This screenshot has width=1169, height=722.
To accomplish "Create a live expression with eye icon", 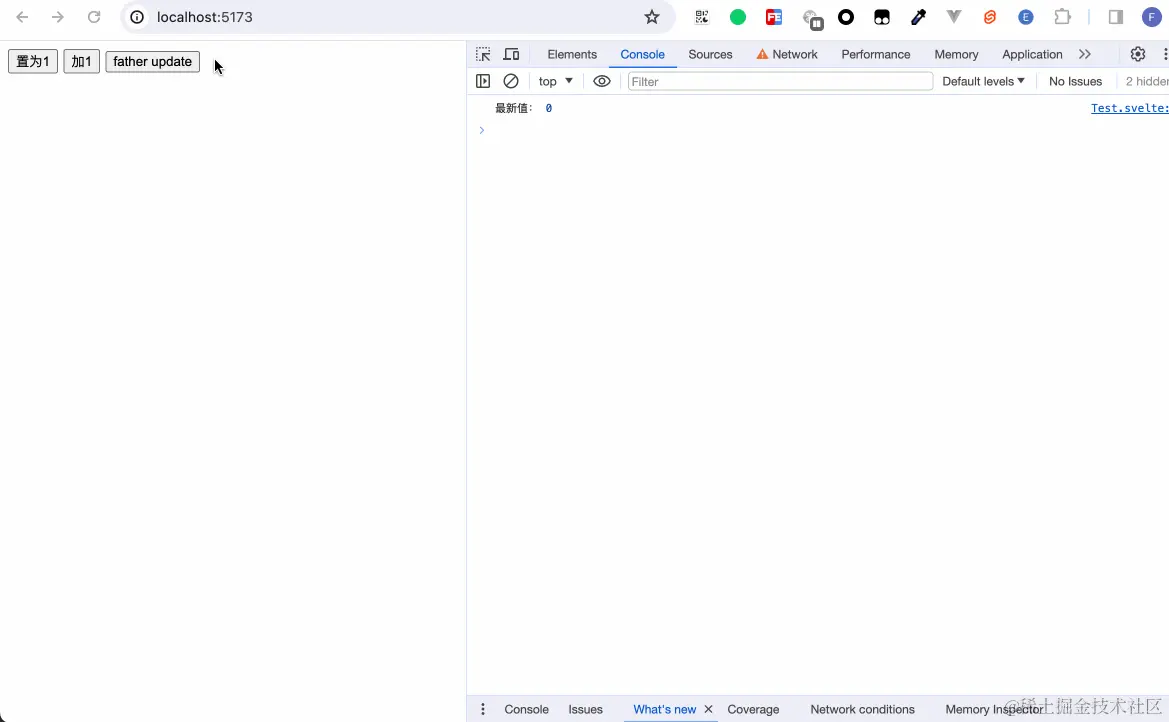I will coord(602,81).
